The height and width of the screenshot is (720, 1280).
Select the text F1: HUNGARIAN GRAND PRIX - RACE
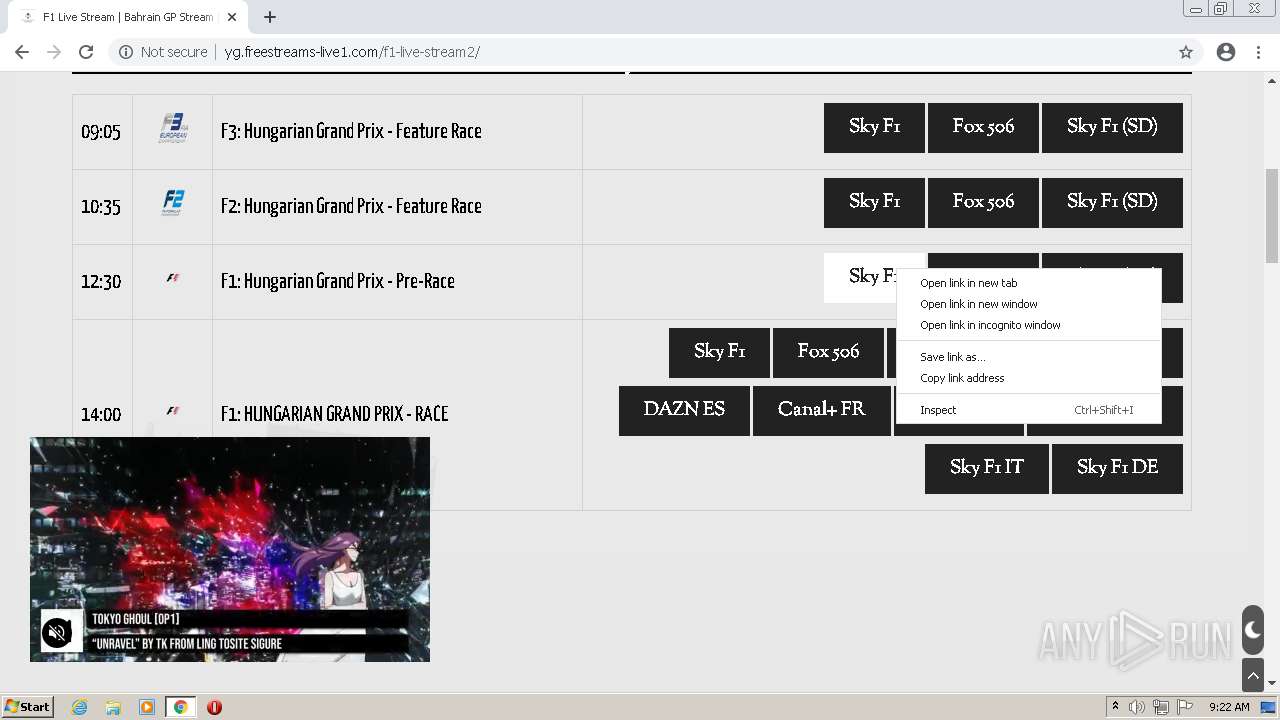[335, 414]
